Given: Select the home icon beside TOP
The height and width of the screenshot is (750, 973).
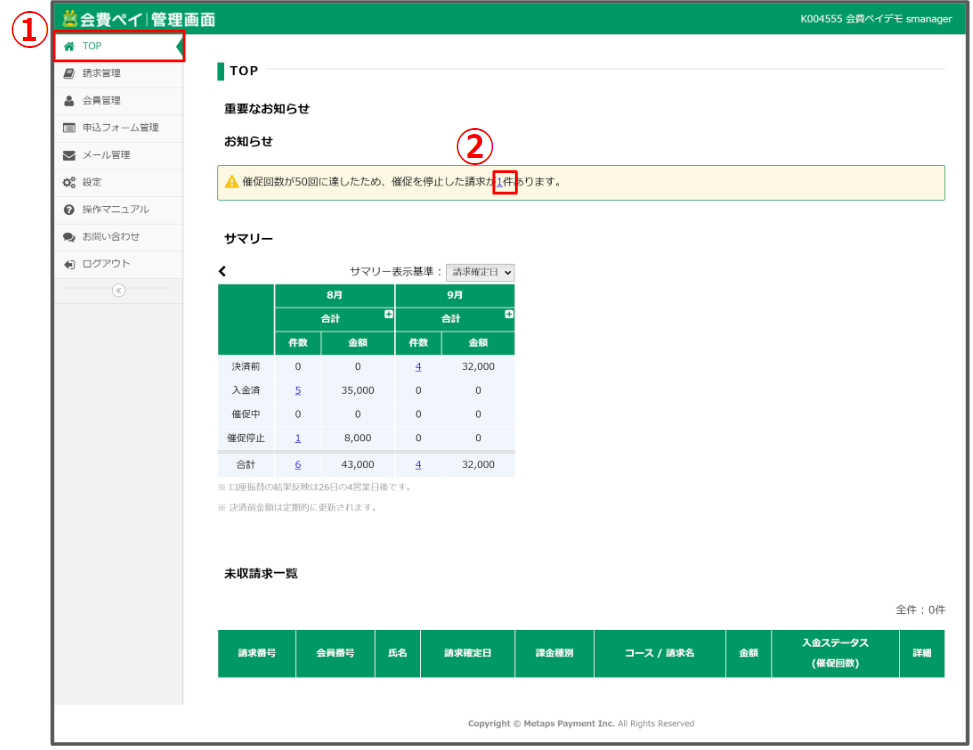Looking at the screenshot, I should click(67, 45).
